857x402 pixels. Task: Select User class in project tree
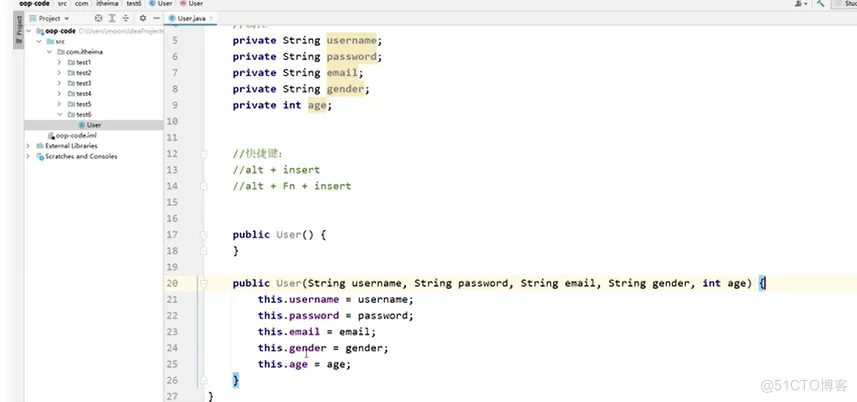coord(93,125)
